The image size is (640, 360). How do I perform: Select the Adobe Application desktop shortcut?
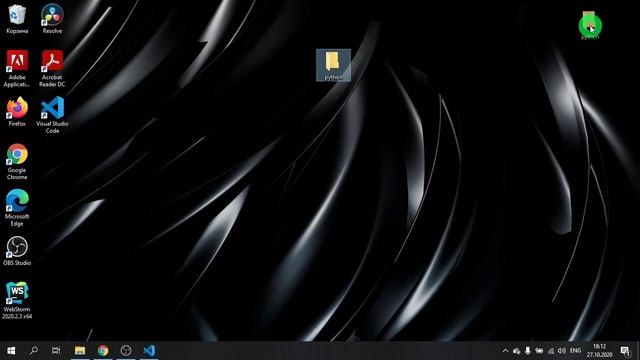[x=17, y=69]
